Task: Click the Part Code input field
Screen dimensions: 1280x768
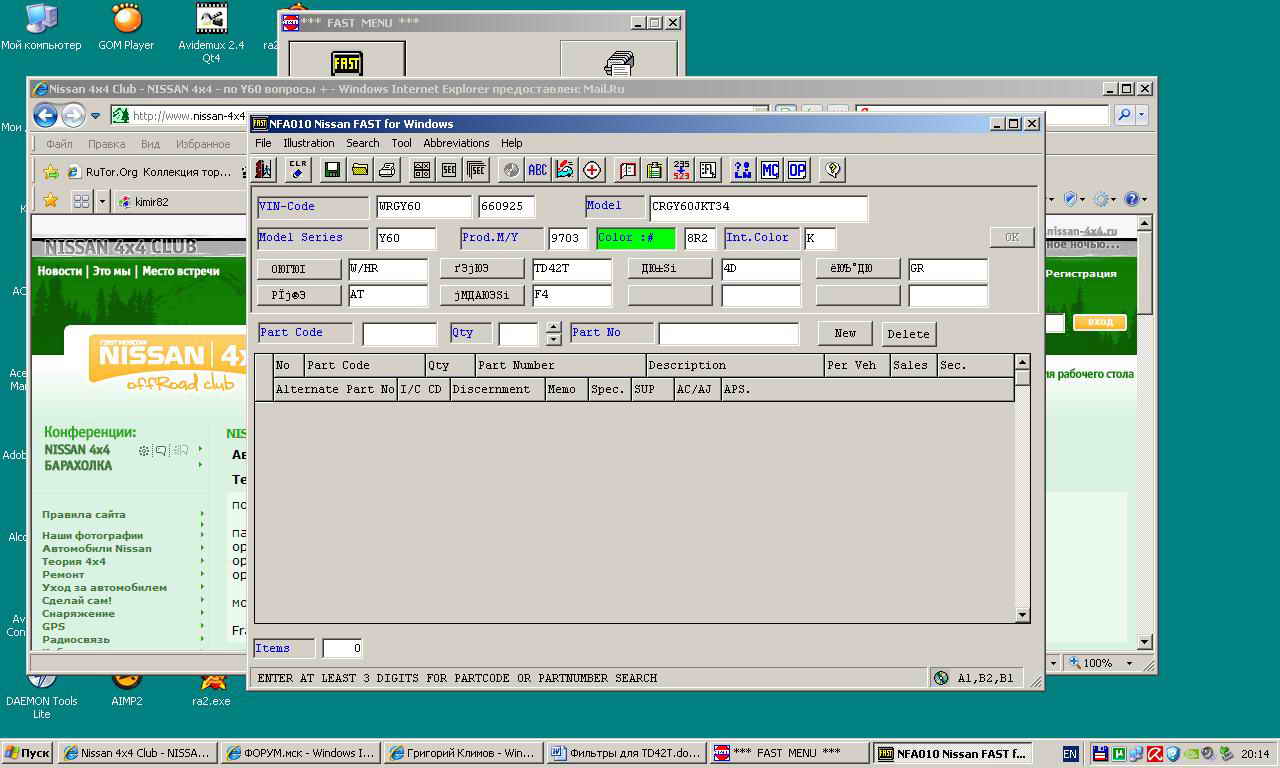Action: pos(400,334)
